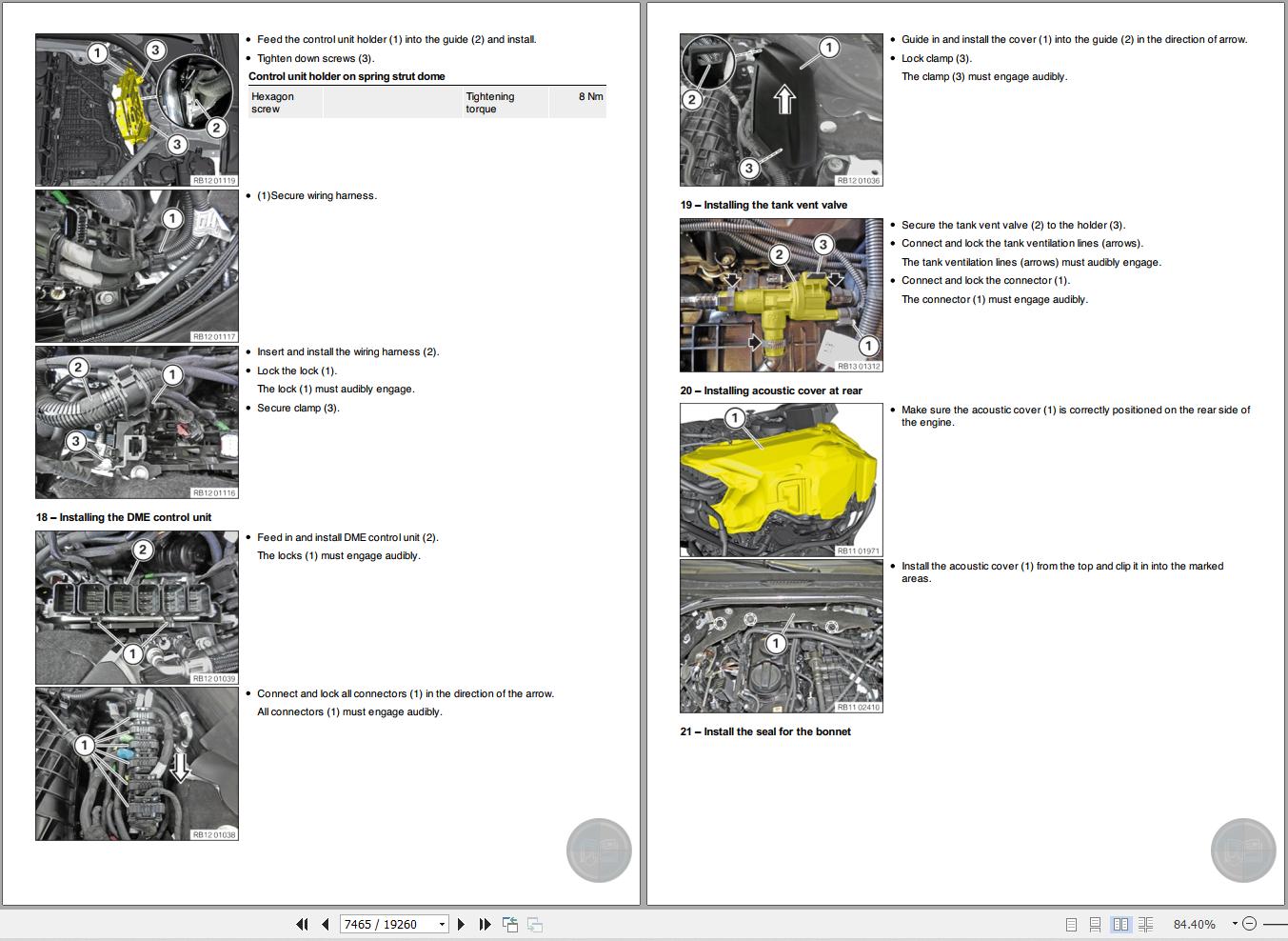This screenshot has height=941, width=1288.
Task: Go to the previous page
Action: click(x=324, y=924)
